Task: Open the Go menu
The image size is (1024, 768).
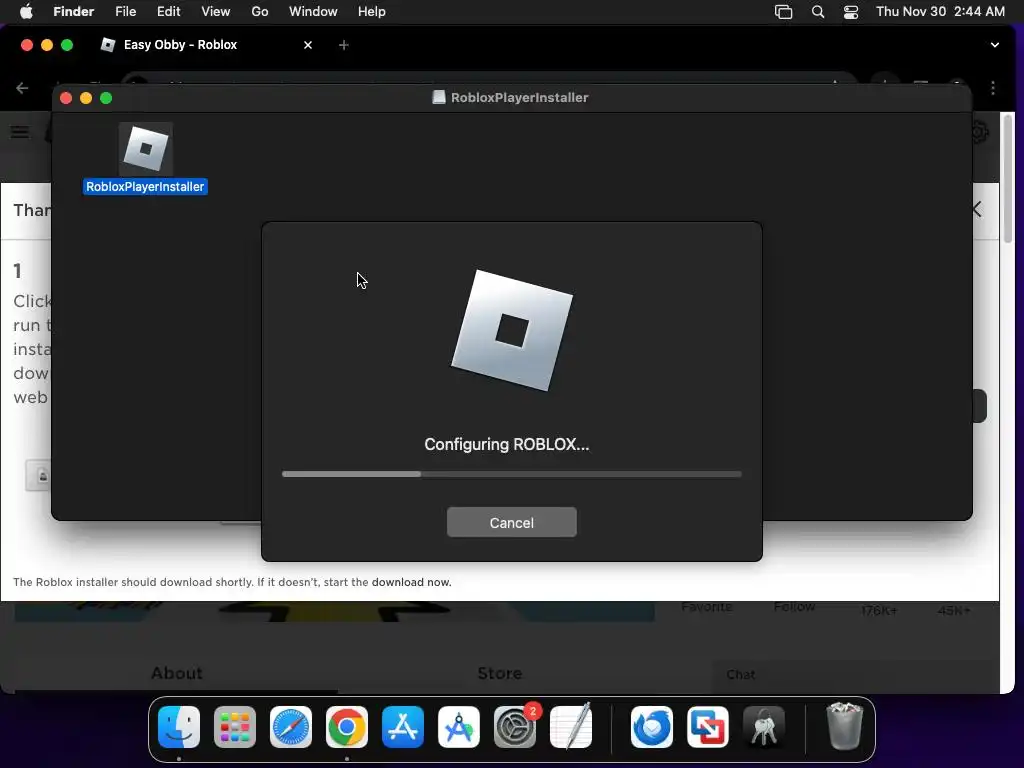Action: tap(260, 11)
